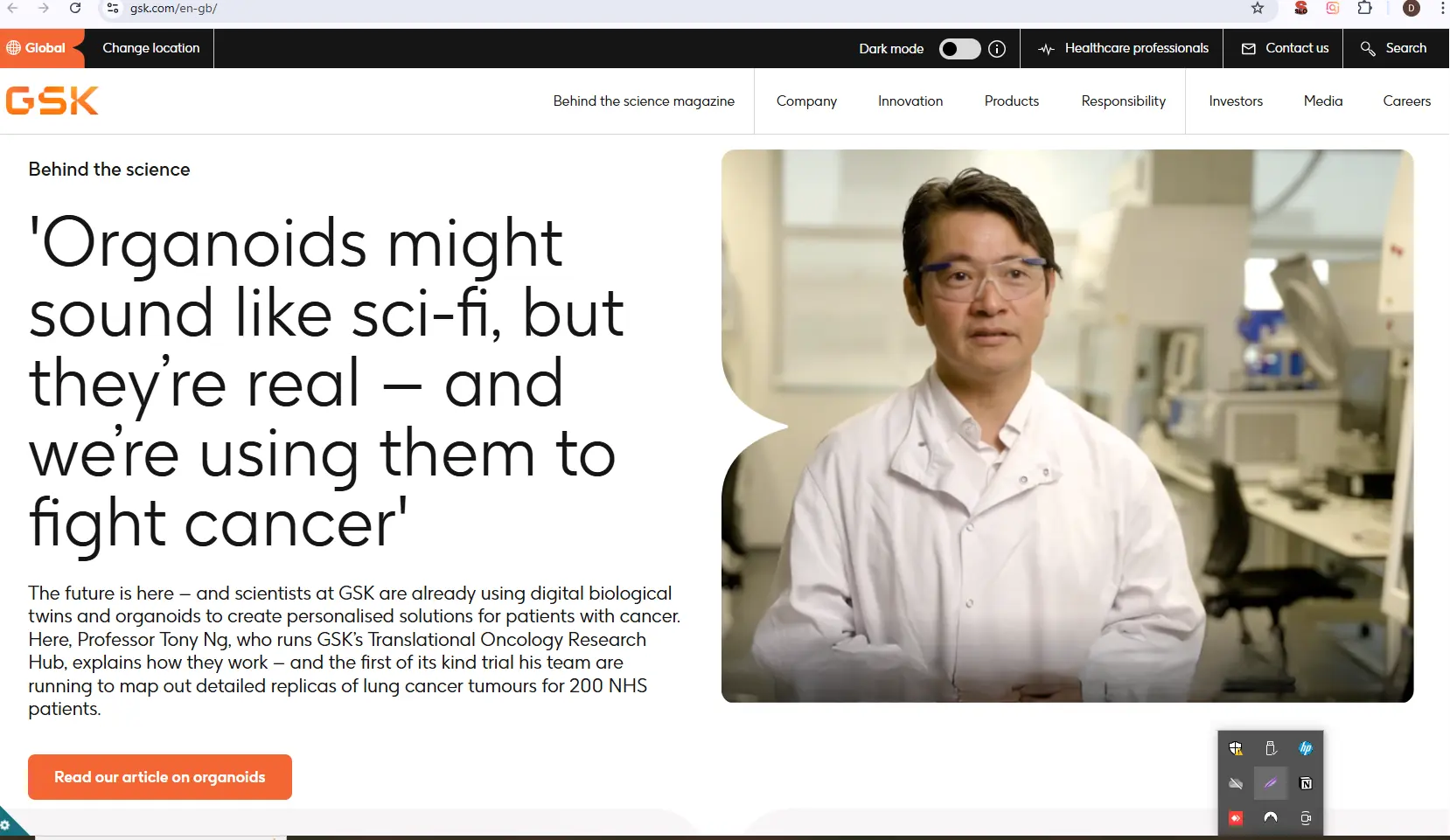This screenshot has height=840, width=1450.
Task: Open the cookie settings gear icon
Action: click(x=5, y=825)
